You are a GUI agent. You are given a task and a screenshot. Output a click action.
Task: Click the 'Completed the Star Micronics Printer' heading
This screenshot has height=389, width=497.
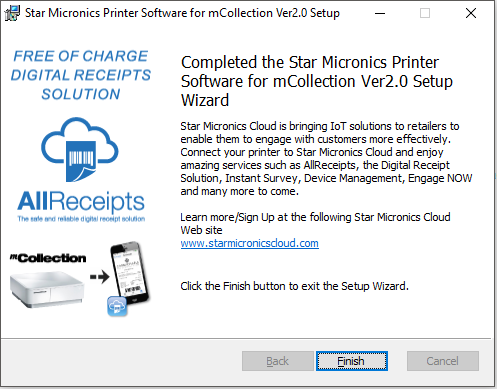pos(317,81)
